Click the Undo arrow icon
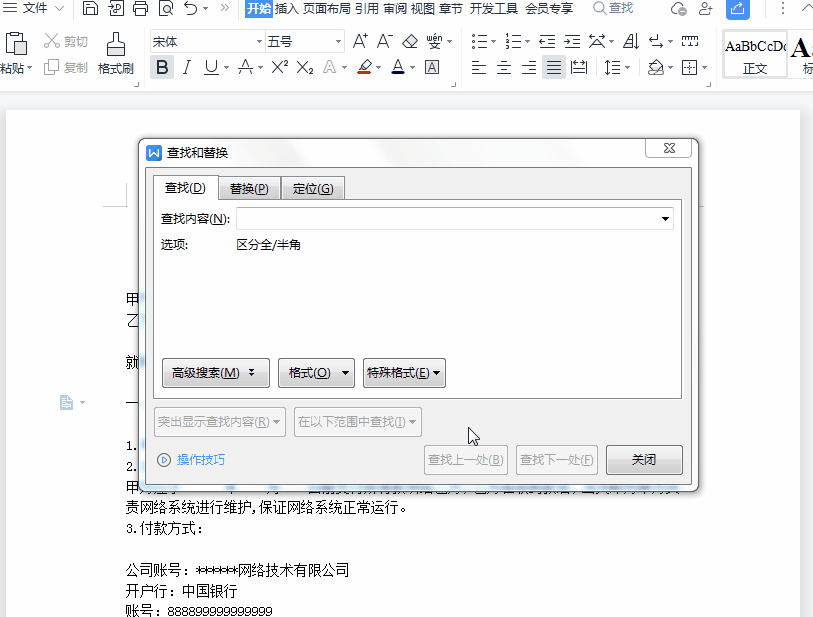The image size is (813, 617). [x=191, y=8]
